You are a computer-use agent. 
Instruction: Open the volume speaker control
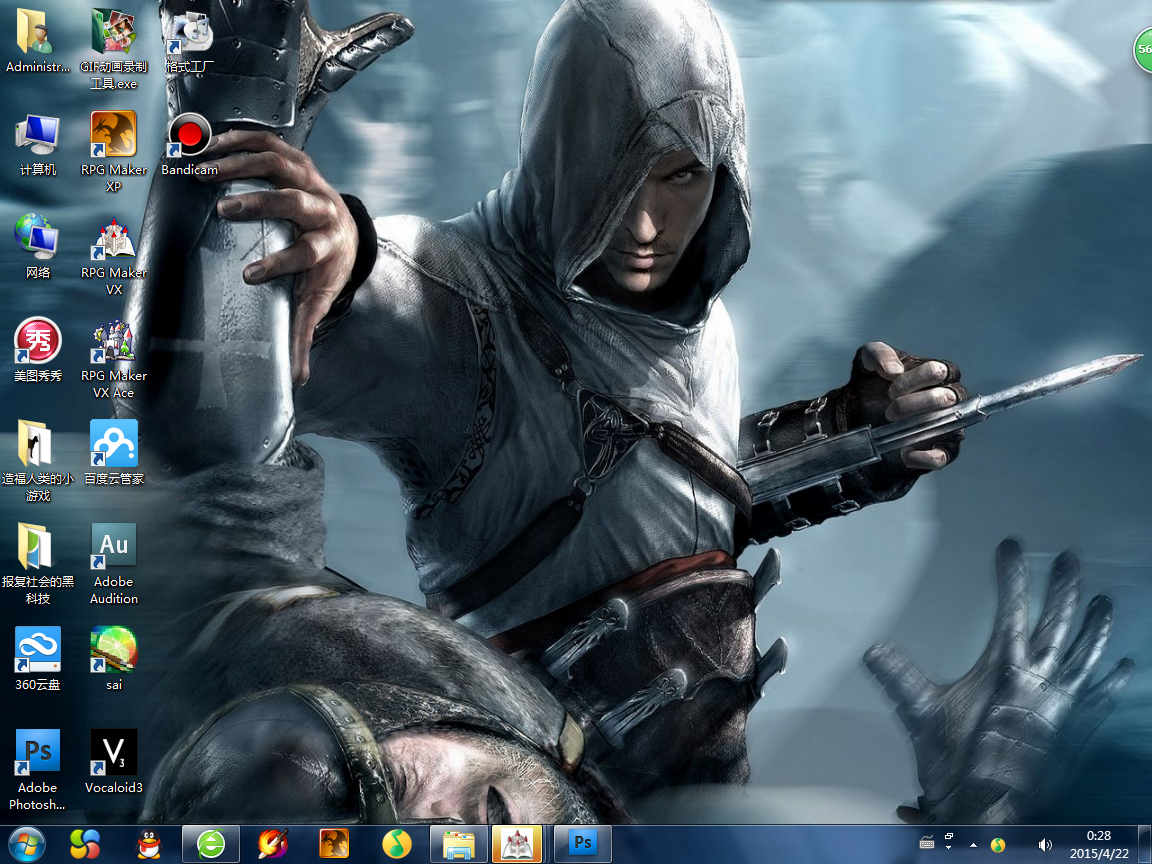click(1045, 845)
